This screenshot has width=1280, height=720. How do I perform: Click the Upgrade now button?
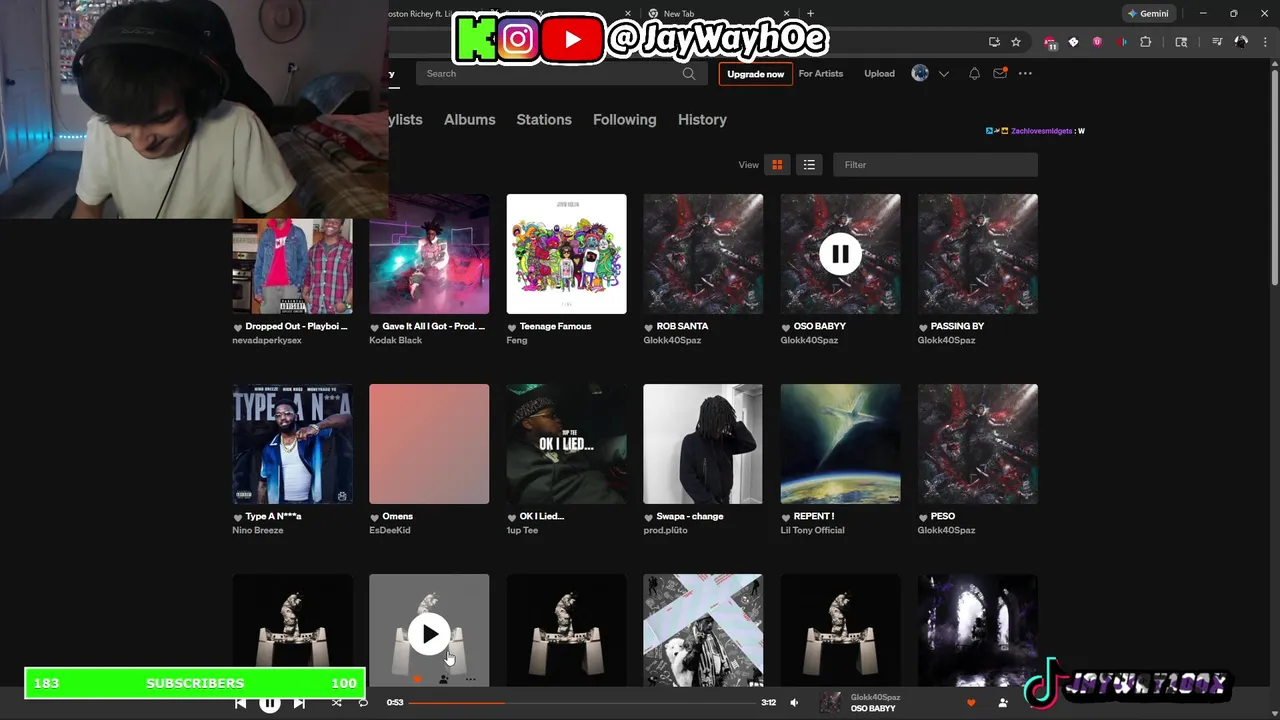tap(755, 74)
